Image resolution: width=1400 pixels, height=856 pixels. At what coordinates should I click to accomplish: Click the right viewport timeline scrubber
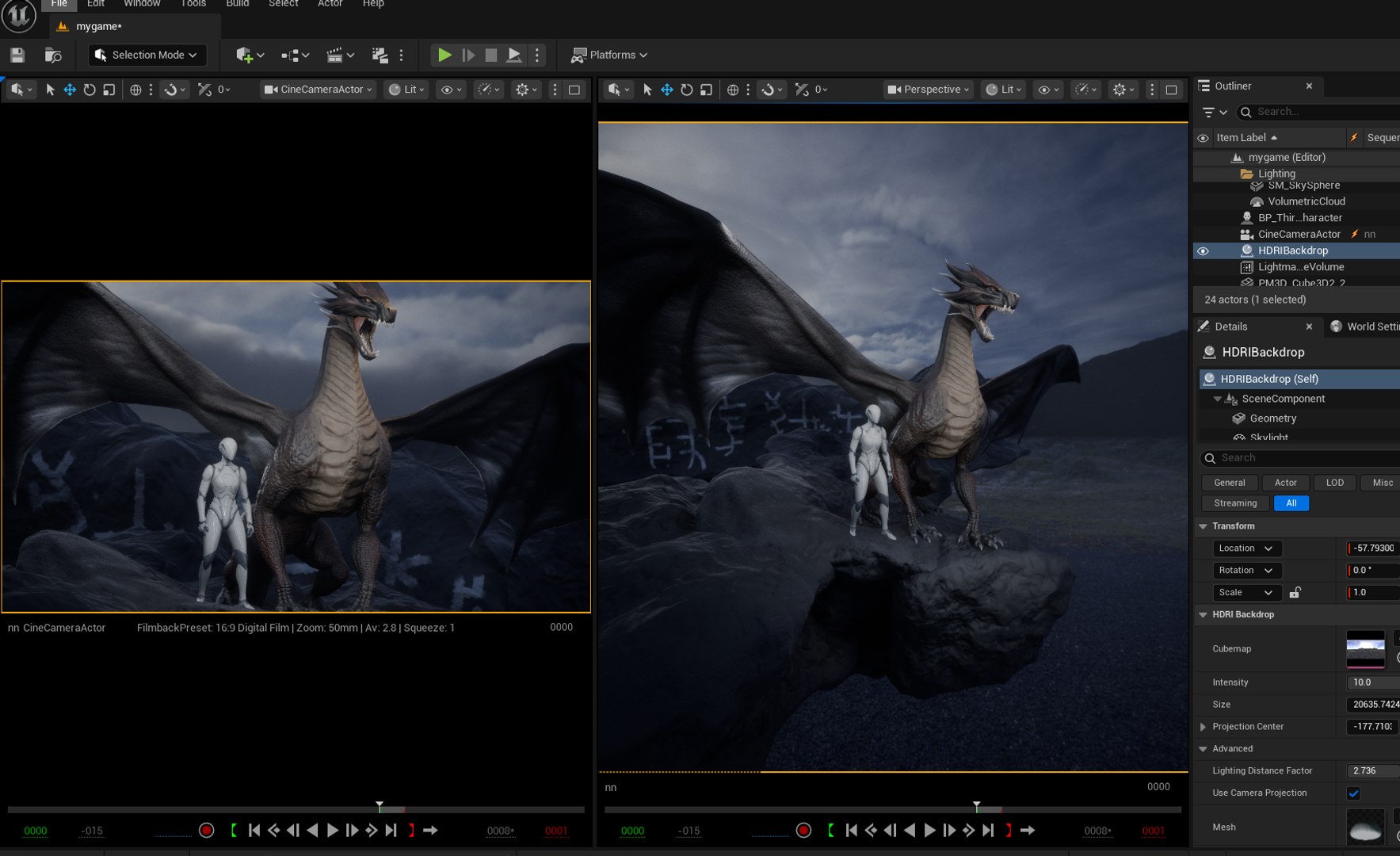click(977, 807)
